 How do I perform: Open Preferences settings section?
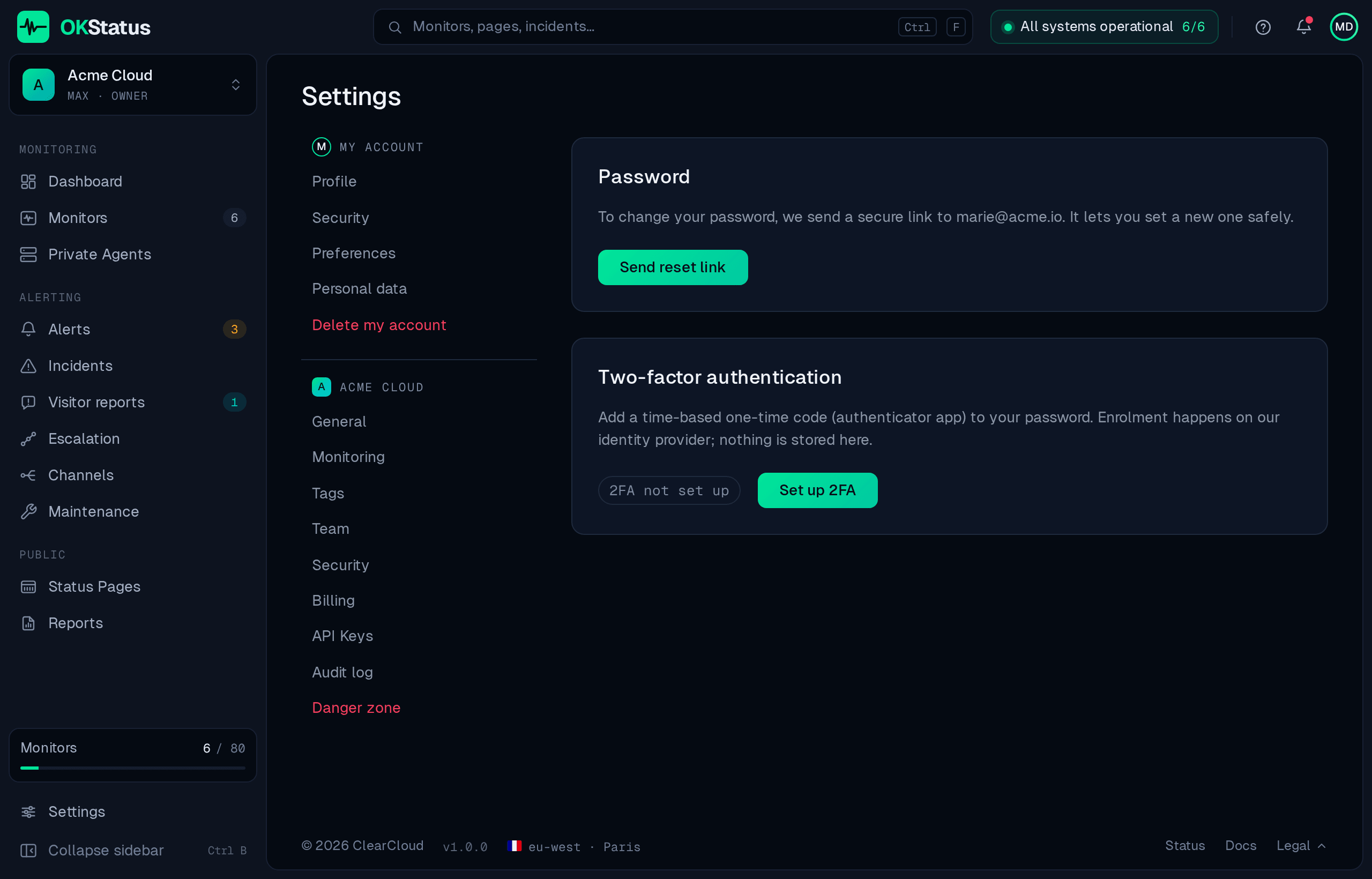pos(354,254)
